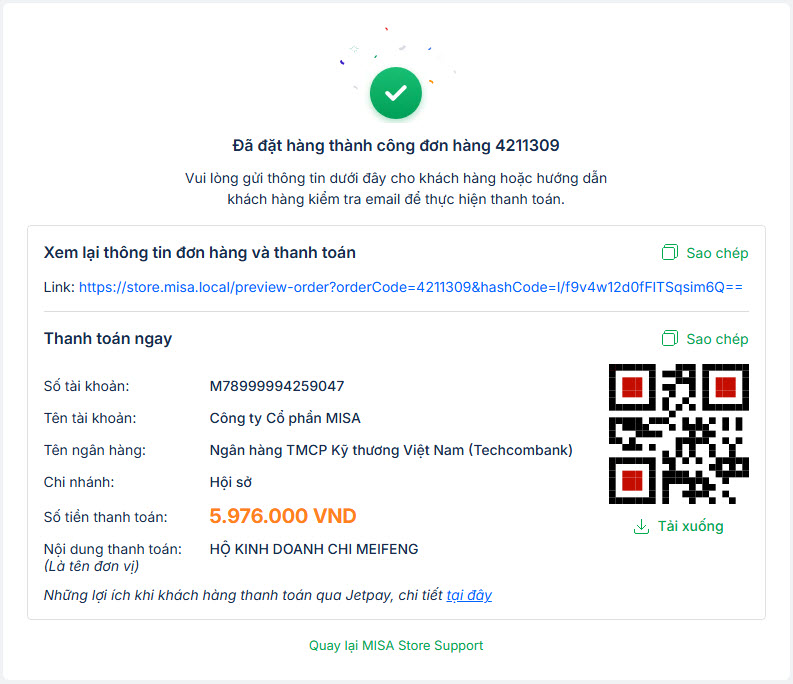
Task: Click the Xem lại thông tin đơn hàng heading
Action: point(200,253)
